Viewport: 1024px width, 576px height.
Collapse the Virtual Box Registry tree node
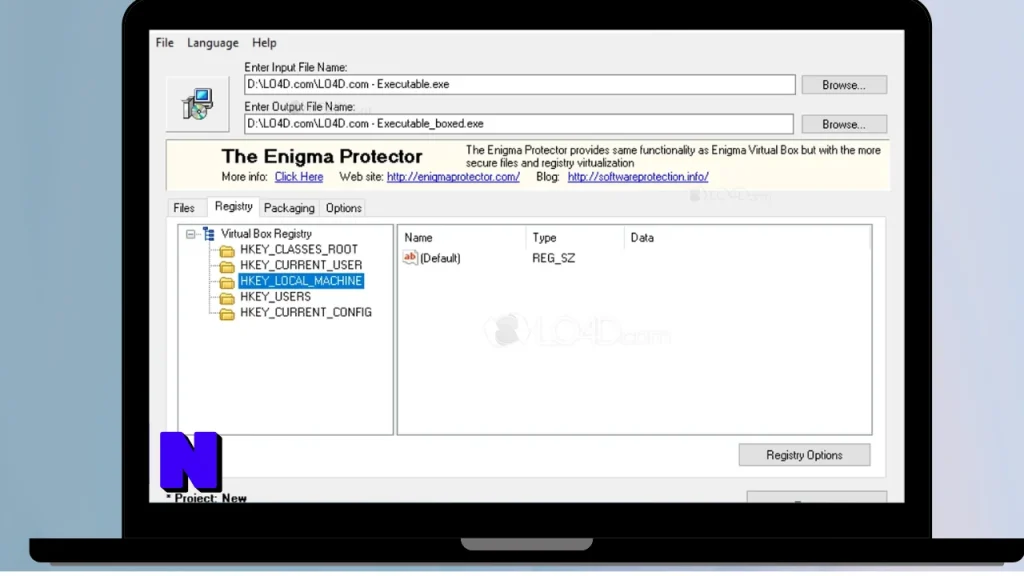pos(190,234)
